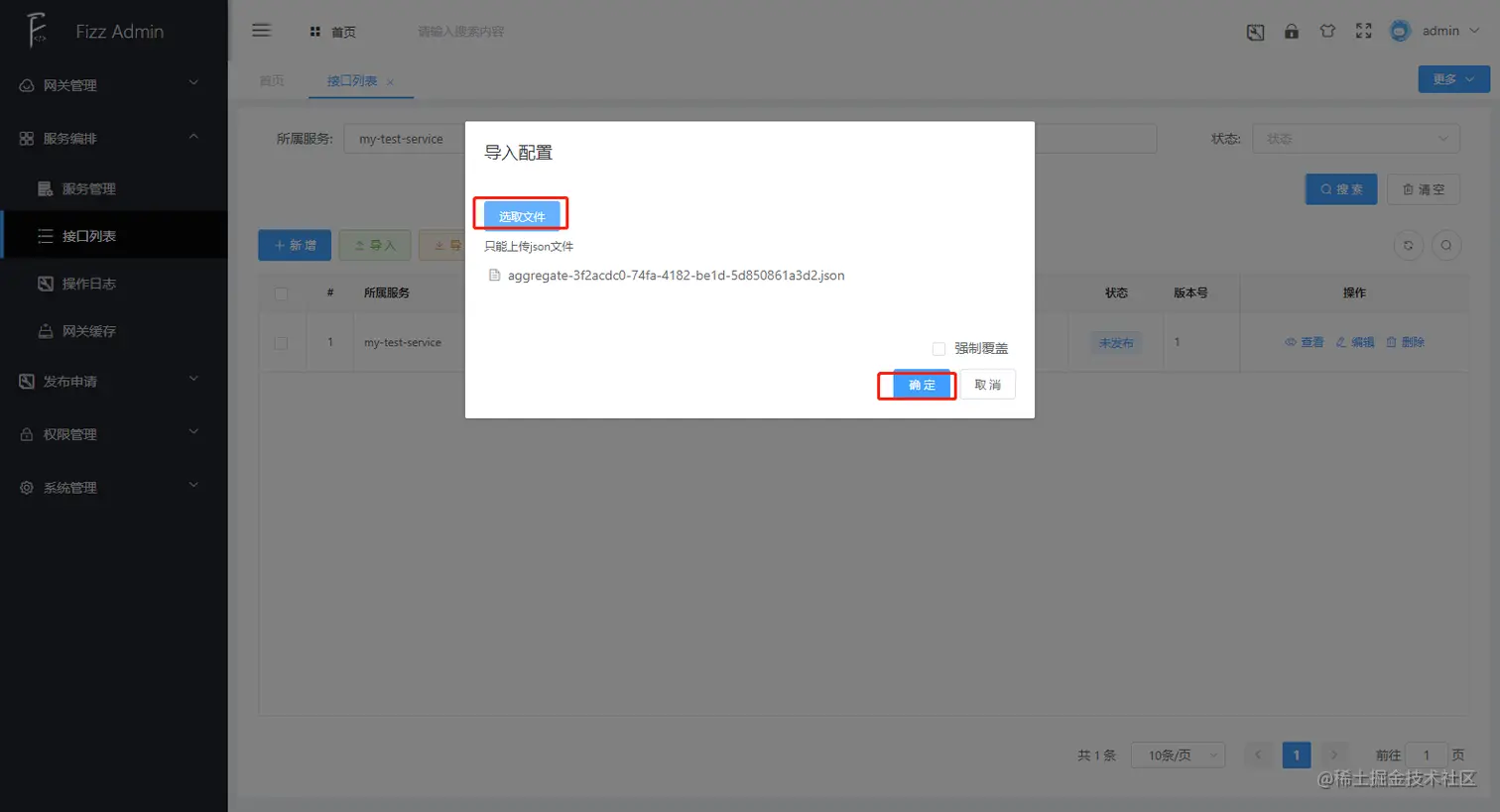Open the theme shirt icon
The image size is (1500, 812).
(1327, 31)
